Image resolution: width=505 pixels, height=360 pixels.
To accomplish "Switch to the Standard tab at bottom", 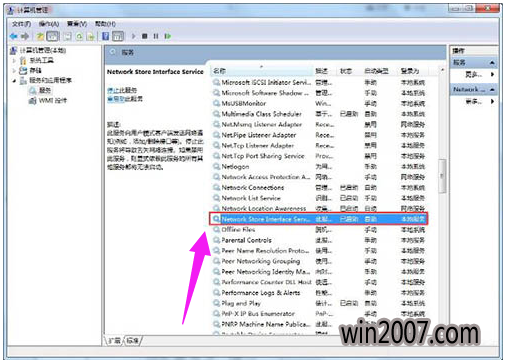I will point(133,341).
